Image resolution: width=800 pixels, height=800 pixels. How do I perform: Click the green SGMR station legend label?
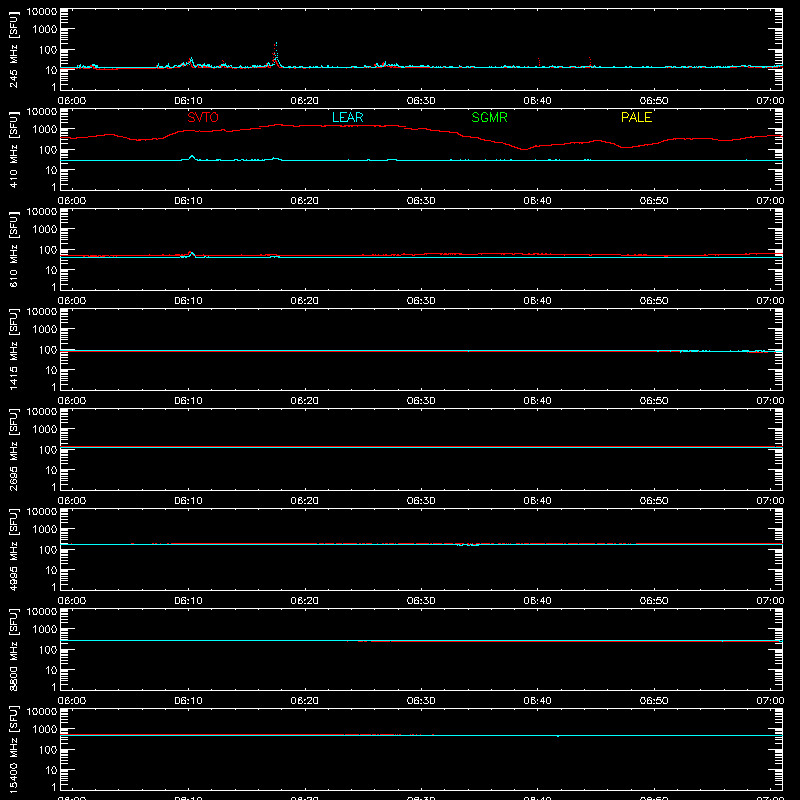(x=489, y=117)
